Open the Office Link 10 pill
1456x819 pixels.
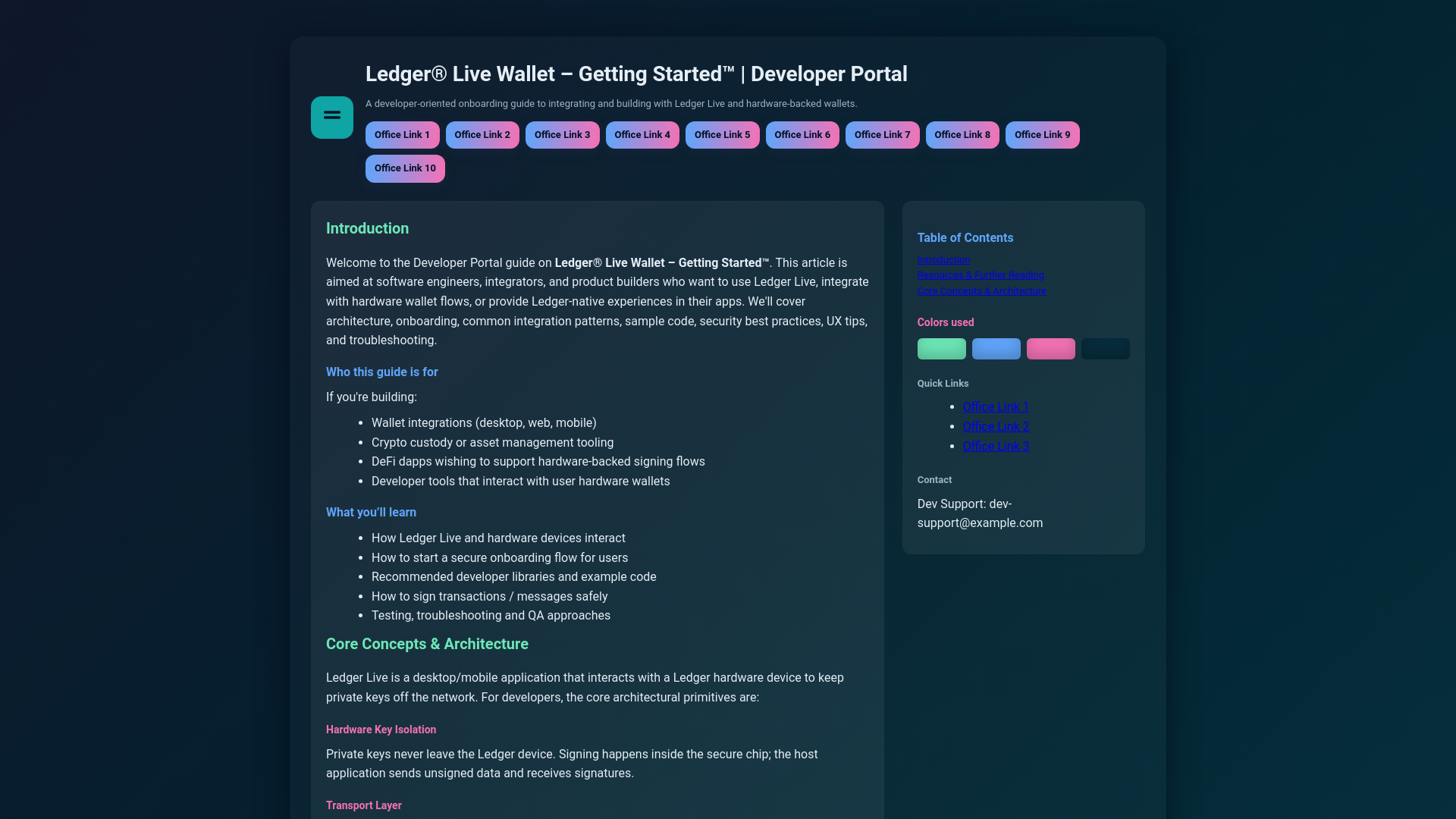point(405,168)
